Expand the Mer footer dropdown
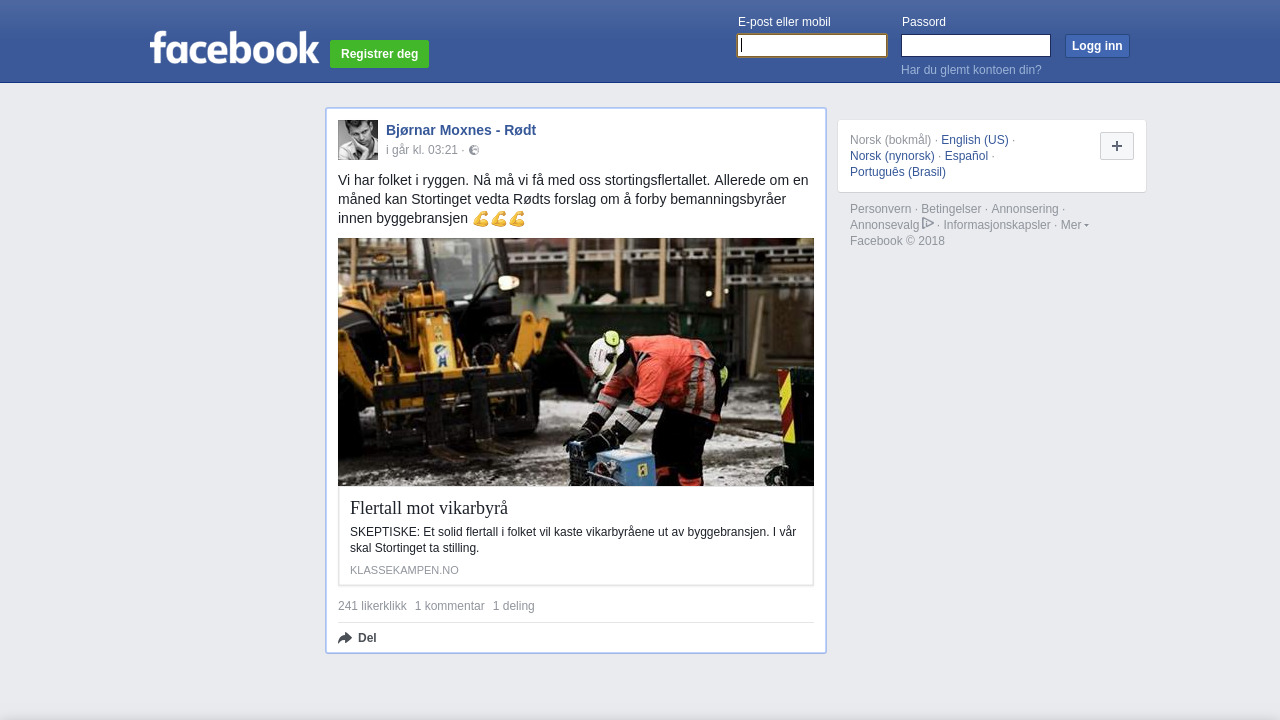Image resolution: width=1280 pixels, height=720 pixels. coord(1075,225)
